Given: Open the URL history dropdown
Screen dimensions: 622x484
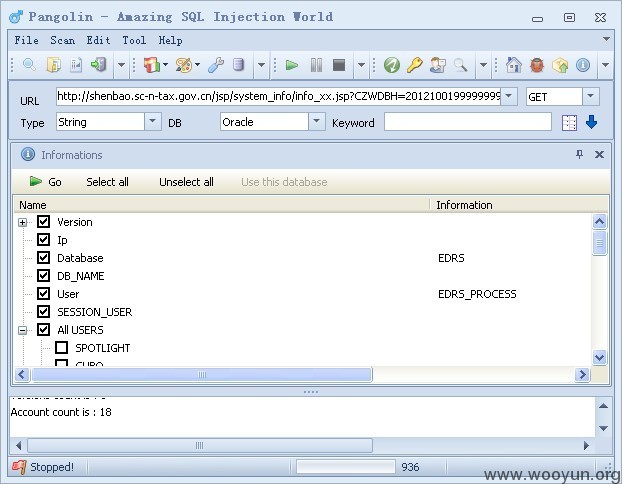Looking at the screenshot, I should pyautogui.click(x=509, y=96).
